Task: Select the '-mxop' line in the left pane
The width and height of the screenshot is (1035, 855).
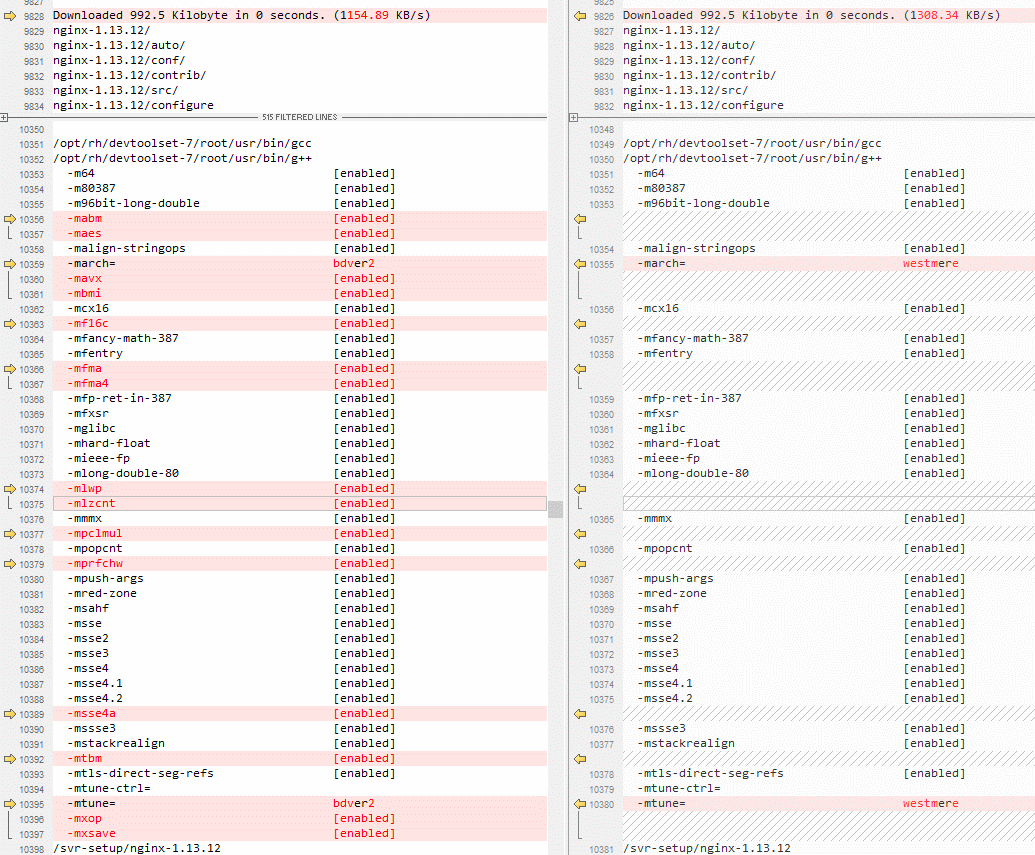Action: [x=300, y=819]
